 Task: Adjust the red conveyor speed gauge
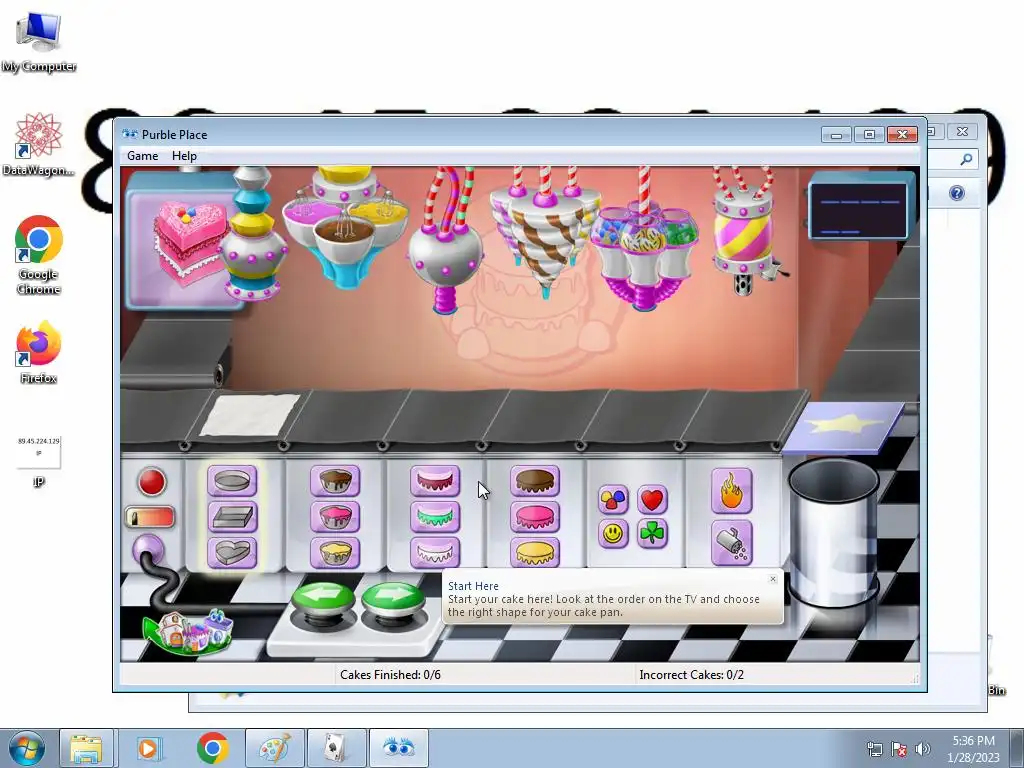point(150,518)
